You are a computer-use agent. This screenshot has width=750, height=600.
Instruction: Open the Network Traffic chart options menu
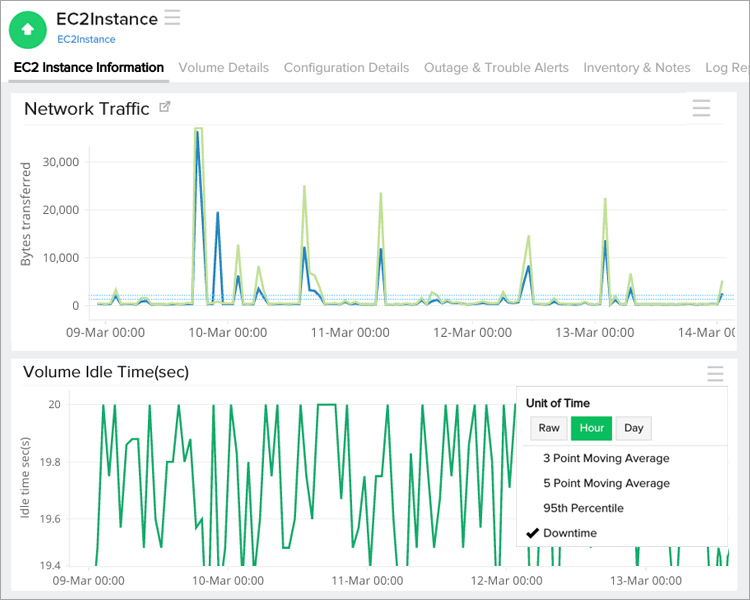click(701, 108)
